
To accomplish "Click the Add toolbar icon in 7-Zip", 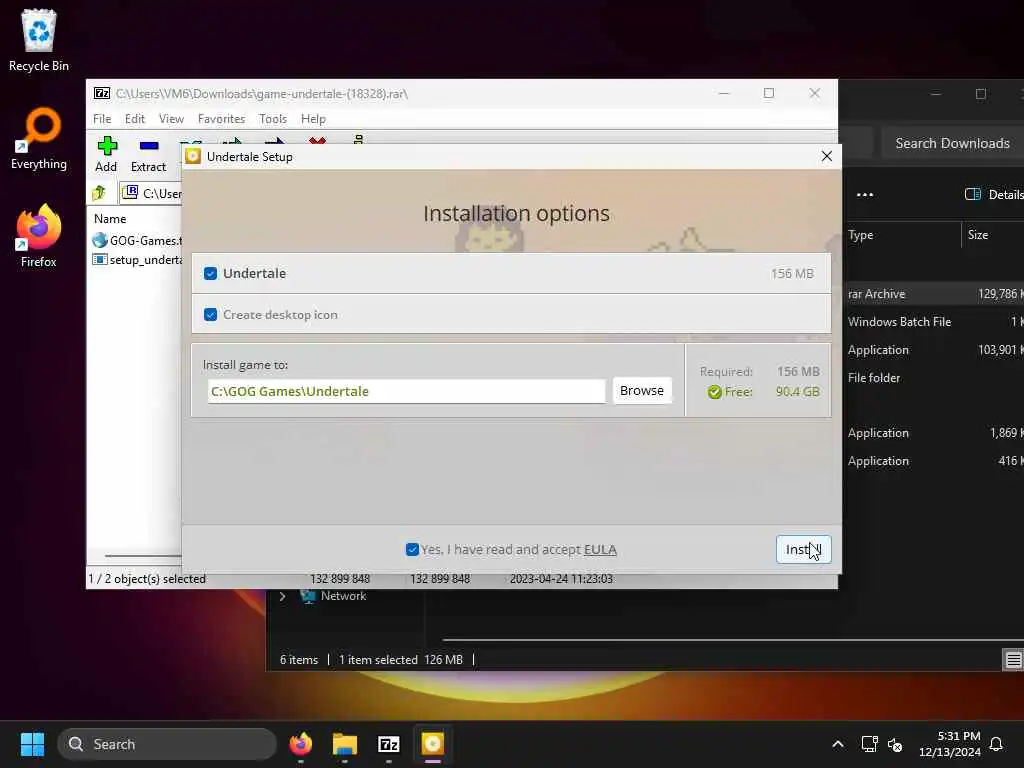I will (x=106, y=154).
